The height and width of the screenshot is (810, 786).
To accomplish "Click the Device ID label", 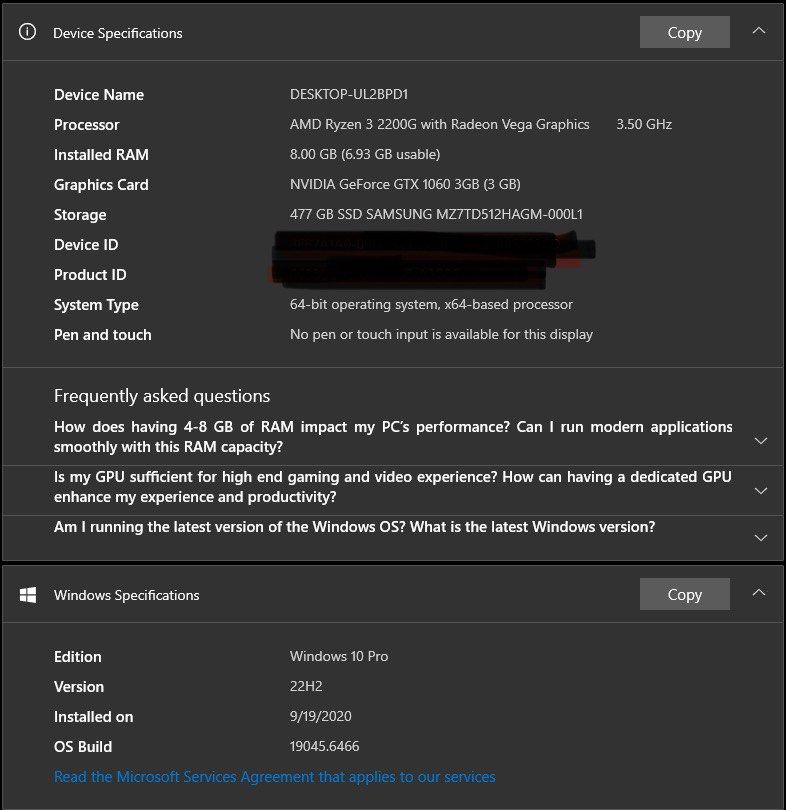I will 86,245.
